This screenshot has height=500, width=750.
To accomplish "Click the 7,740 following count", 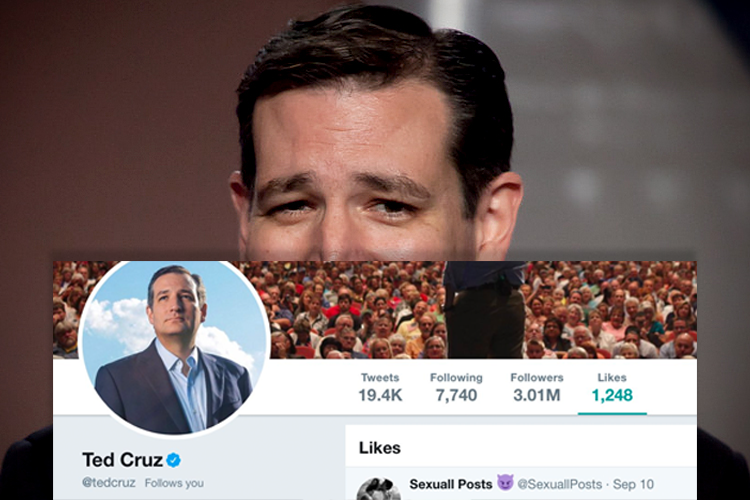I will pyautogui.click(x=456, y=395).
